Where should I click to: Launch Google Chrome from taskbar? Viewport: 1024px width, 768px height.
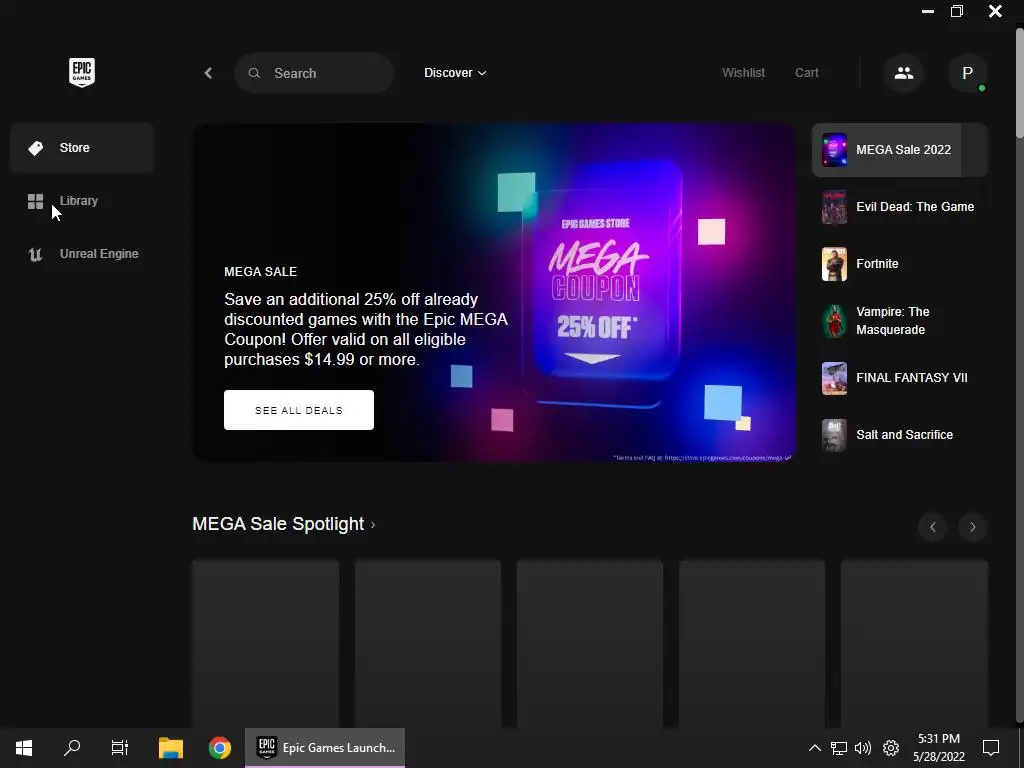click(x=220, y=748)
